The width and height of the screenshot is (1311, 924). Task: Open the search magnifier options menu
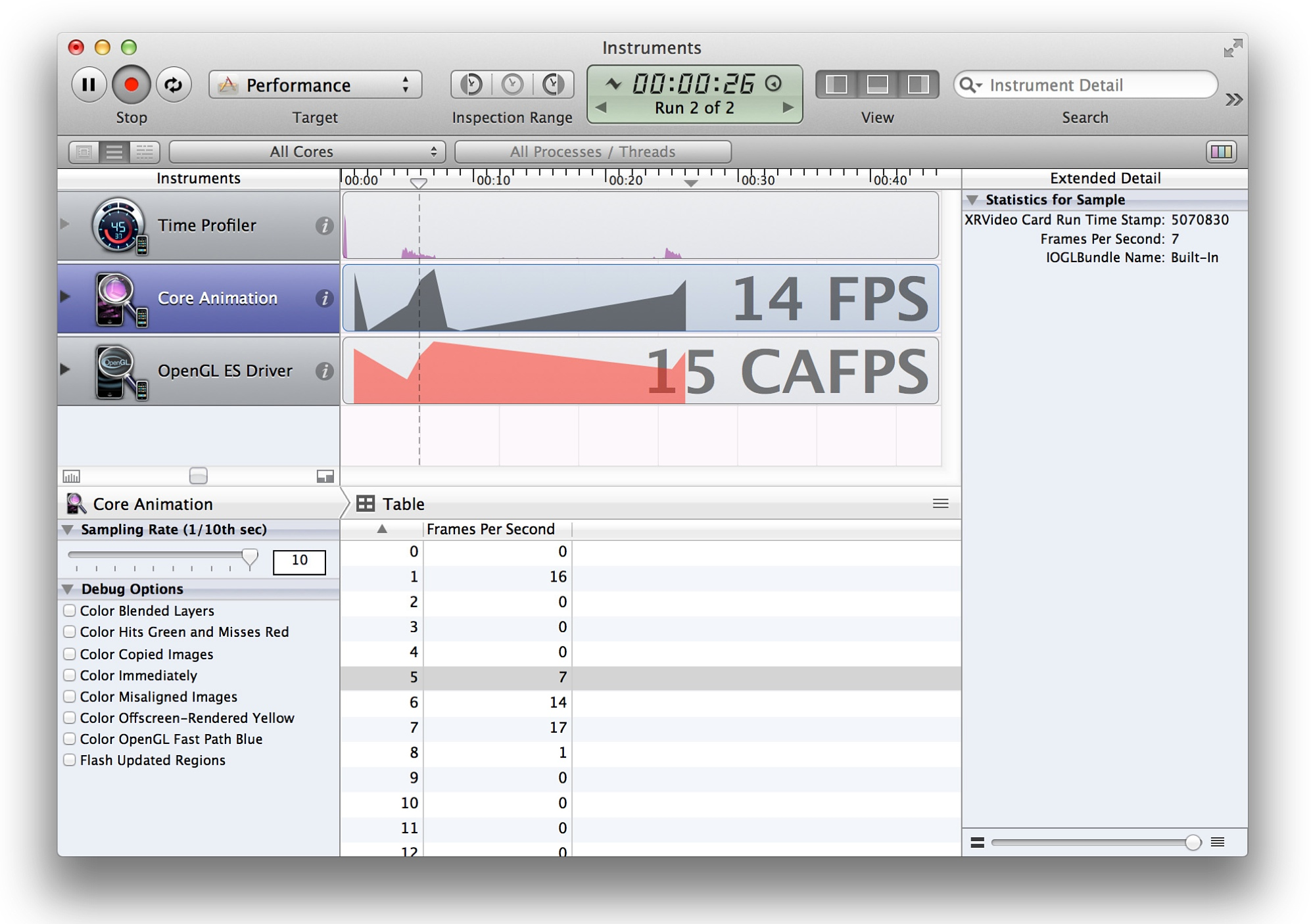[x=970, y=85]
